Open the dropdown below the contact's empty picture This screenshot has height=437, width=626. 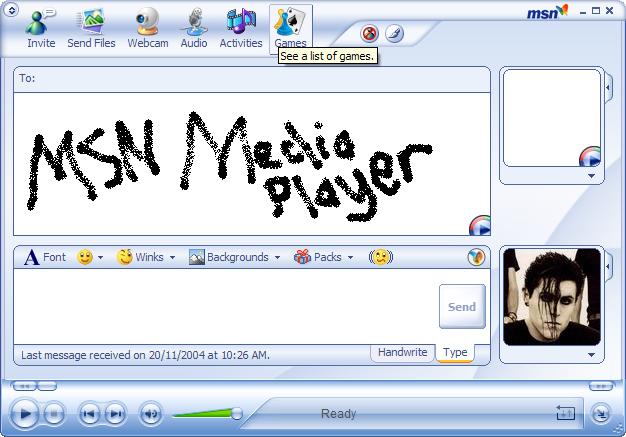591,176
